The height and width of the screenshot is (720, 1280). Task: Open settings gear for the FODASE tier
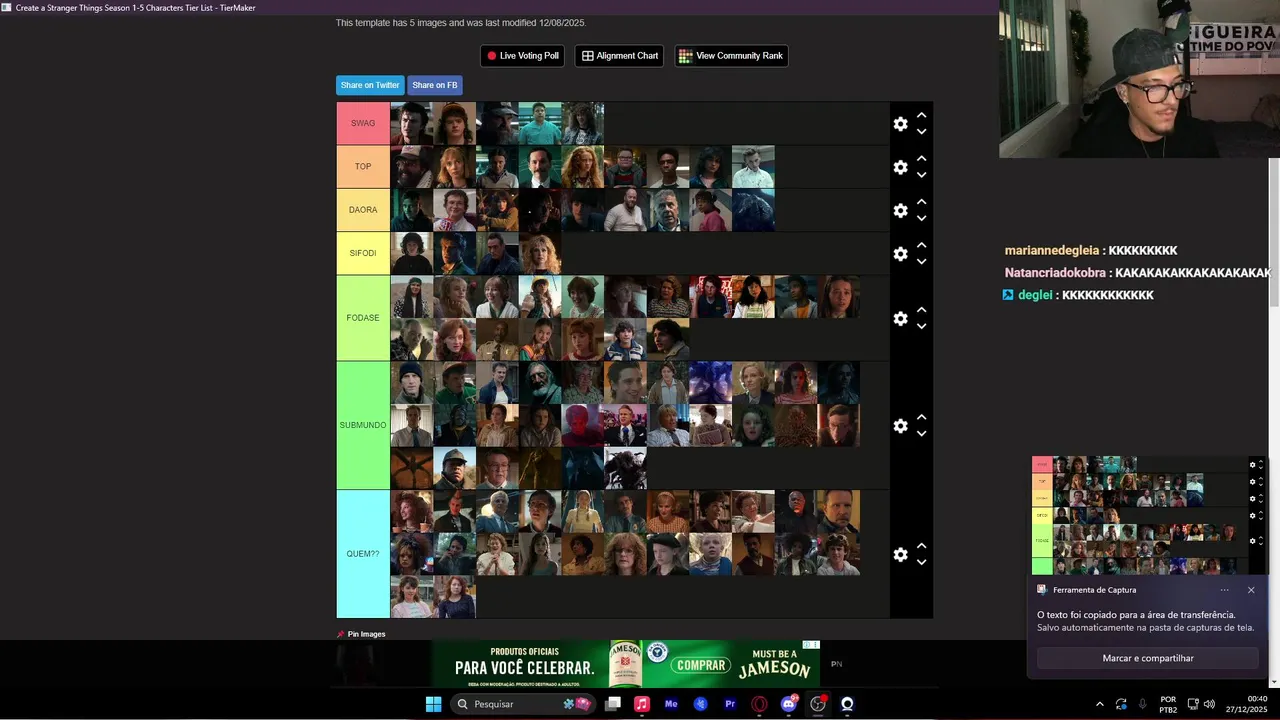(900, 318)
